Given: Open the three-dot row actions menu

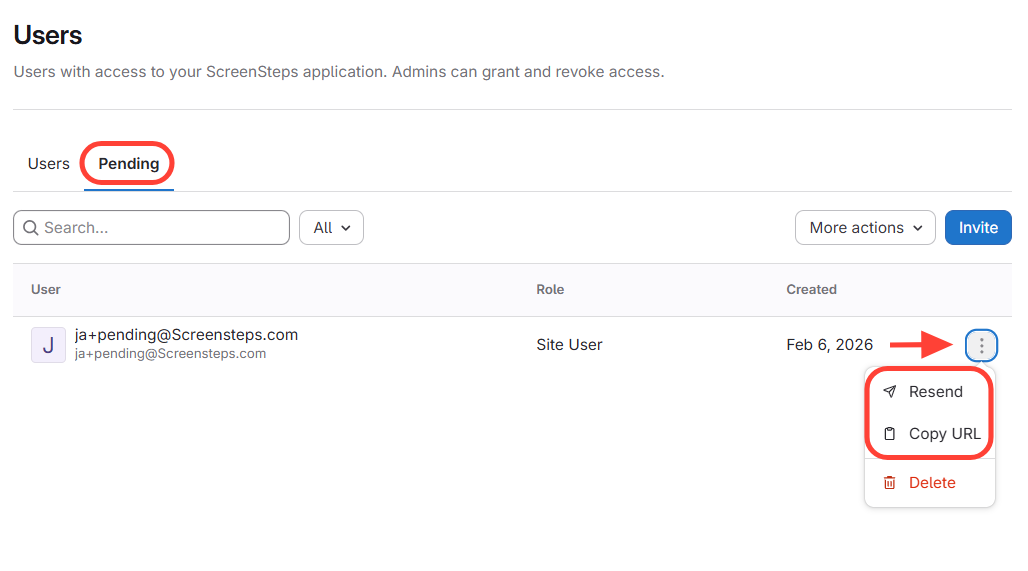Looking at the screenshot, I should [981, 346].
